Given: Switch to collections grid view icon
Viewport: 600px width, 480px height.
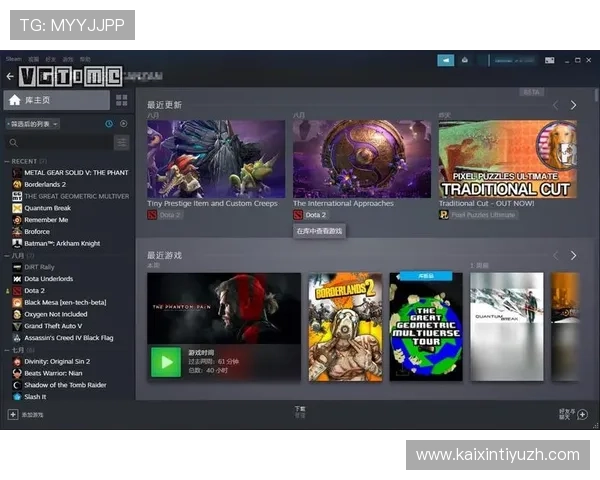Looking at the screenshot, I should [x=121, y=100].
